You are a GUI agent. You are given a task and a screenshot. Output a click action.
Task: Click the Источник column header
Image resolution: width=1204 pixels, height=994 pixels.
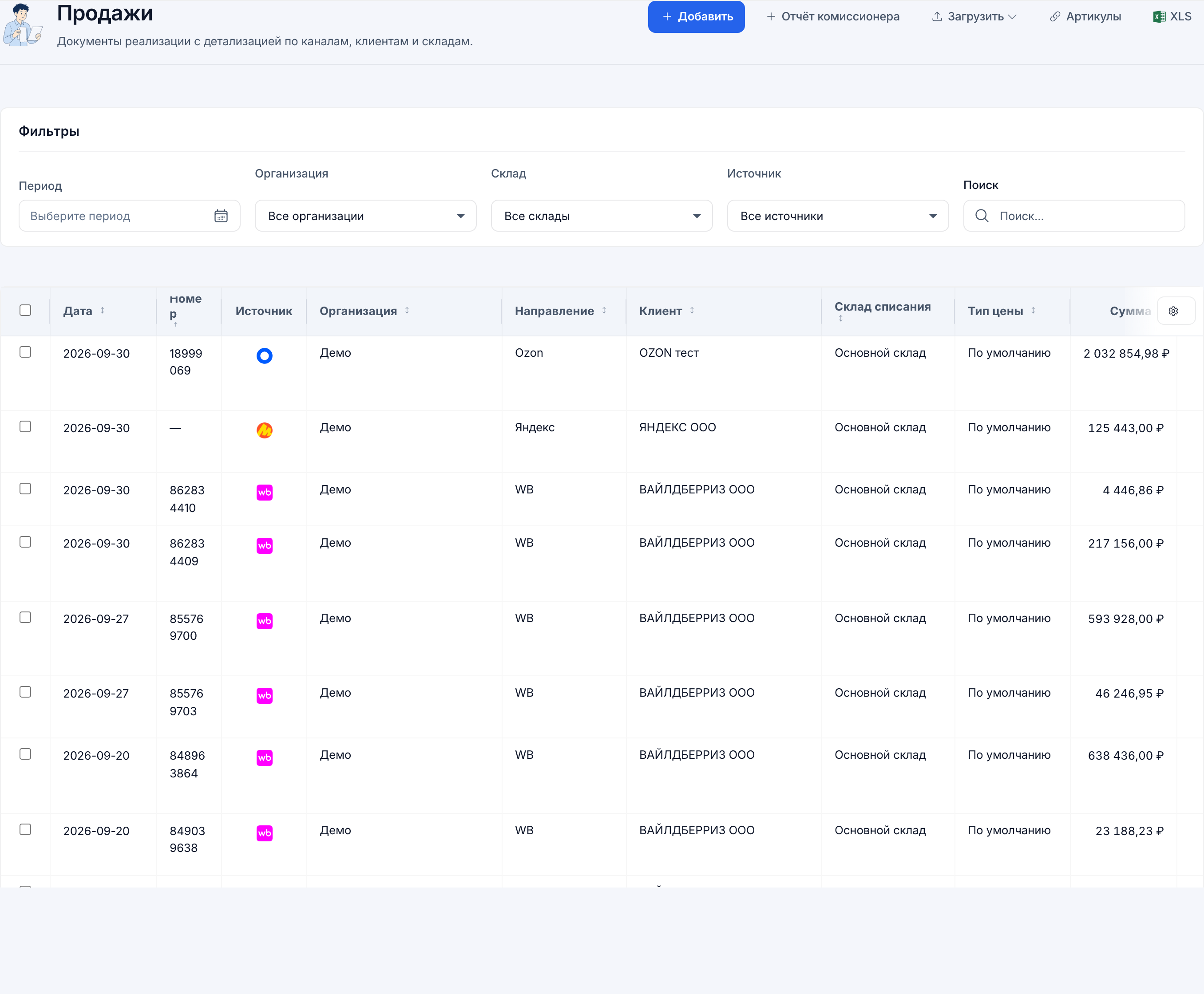click(264, 311)
